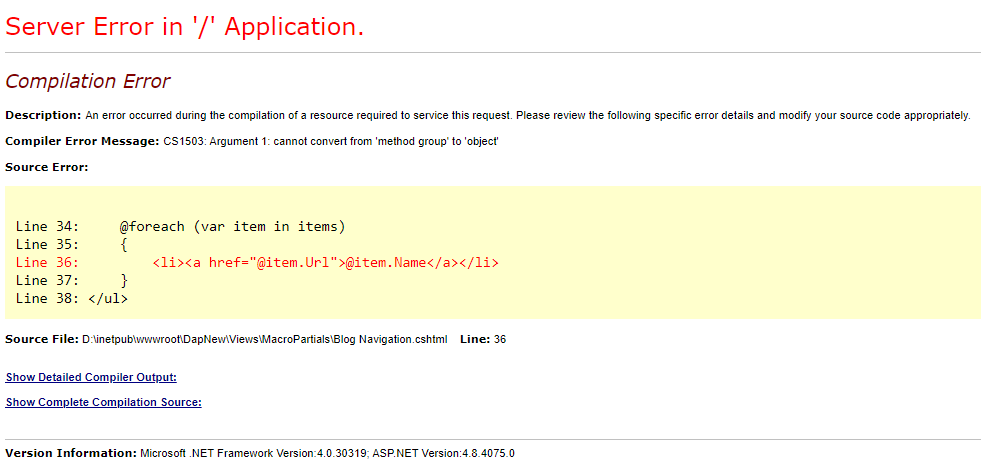The width and height of the screenshot is (981, 470).
Task: Click Line 34 foreach statement
Action: click(232, 227)
